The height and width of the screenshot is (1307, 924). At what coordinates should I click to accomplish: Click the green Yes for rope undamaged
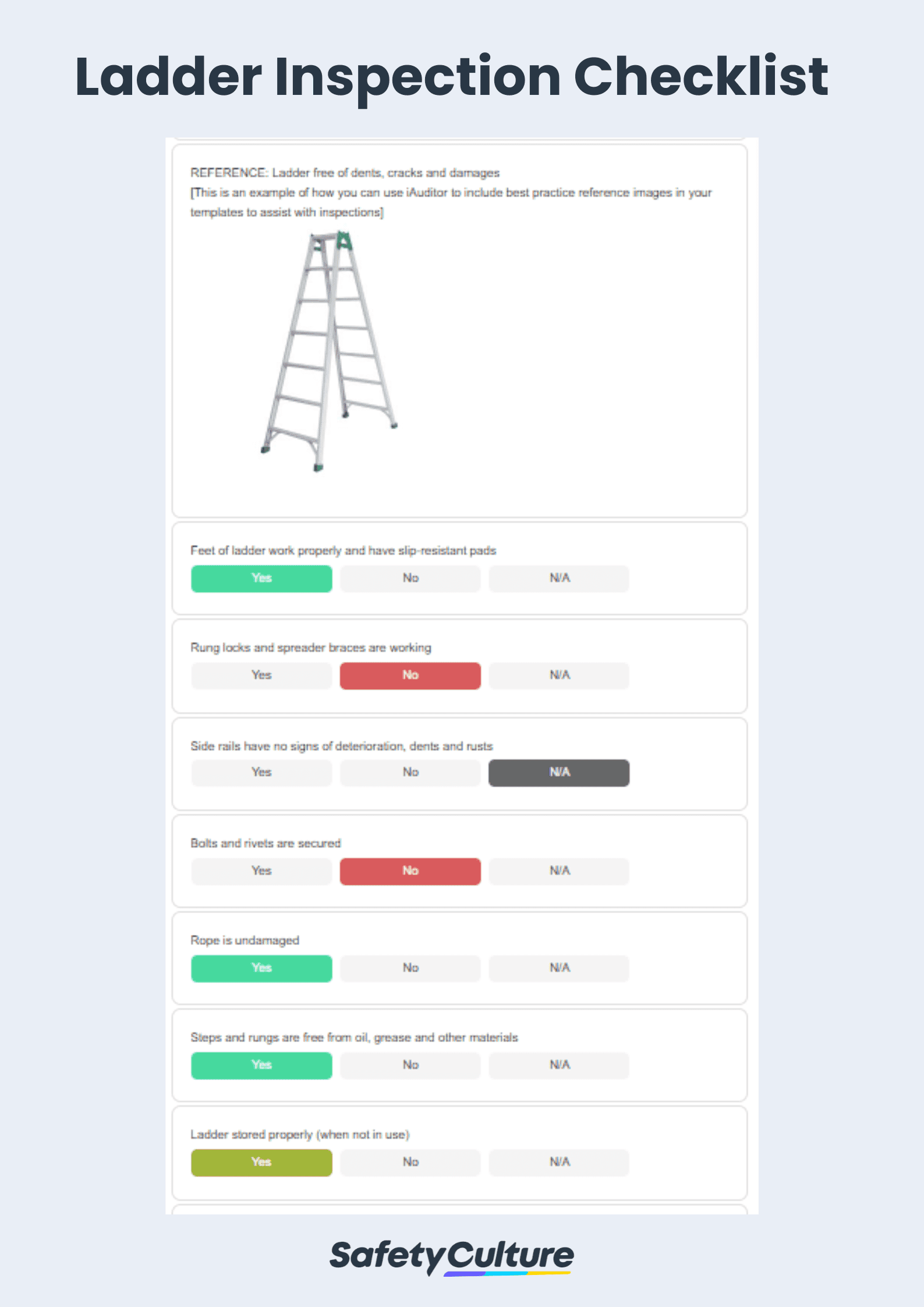(x=261, y=968)
